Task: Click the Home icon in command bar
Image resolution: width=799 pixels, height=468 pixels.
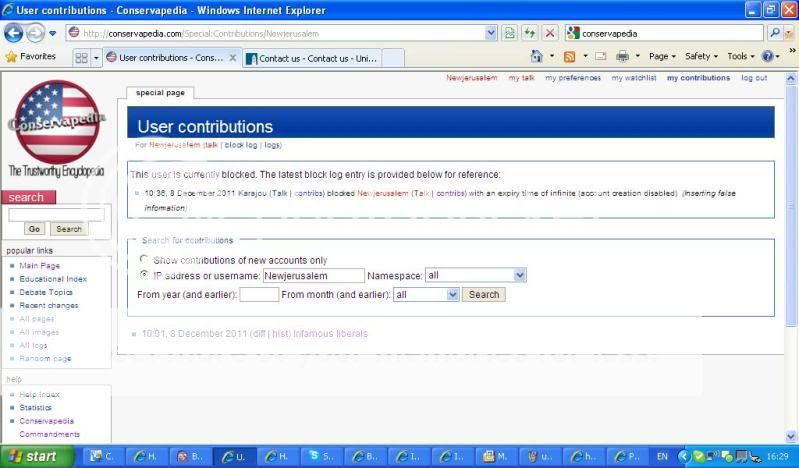Action: pos(537,56)
